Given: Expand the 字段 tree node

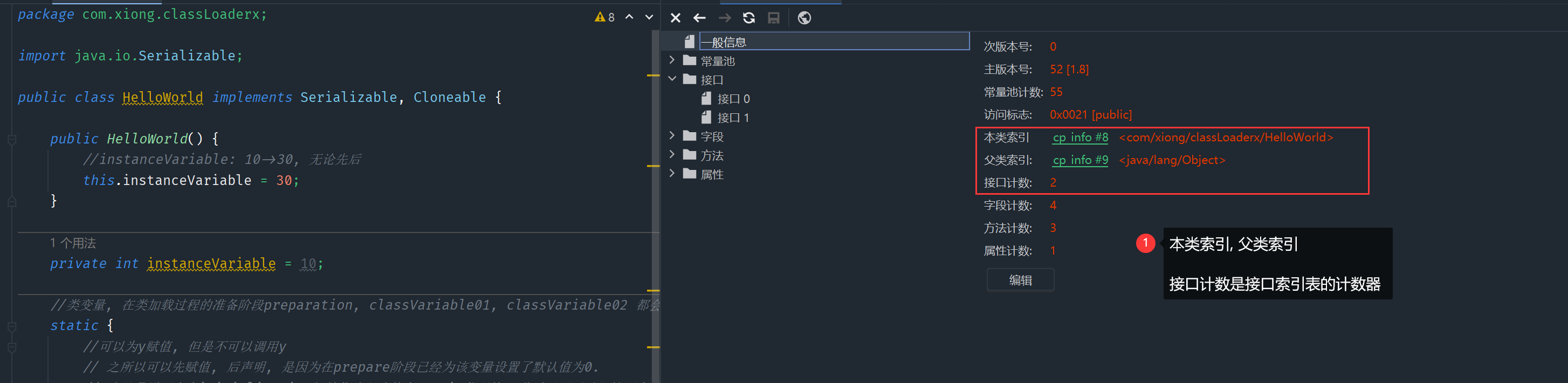Looking at the screenshot, I should pyautogui.click(x=672, y=136).
